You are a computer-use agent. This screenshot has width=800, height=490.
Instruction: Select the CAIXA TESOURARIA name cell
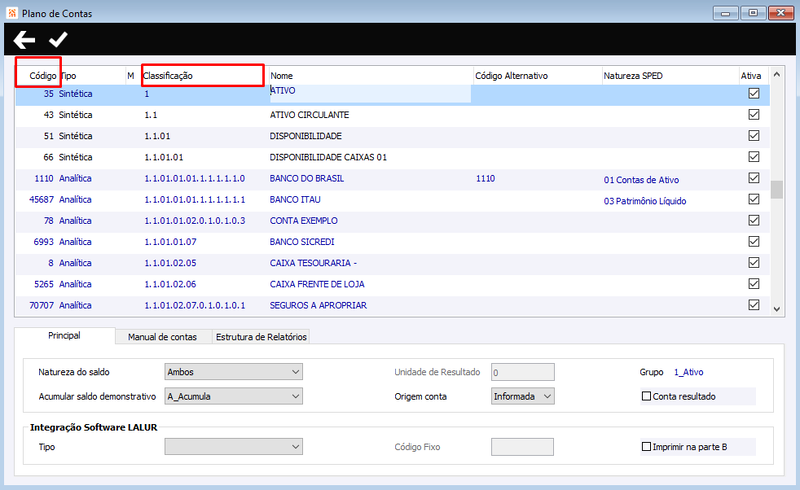313,263
